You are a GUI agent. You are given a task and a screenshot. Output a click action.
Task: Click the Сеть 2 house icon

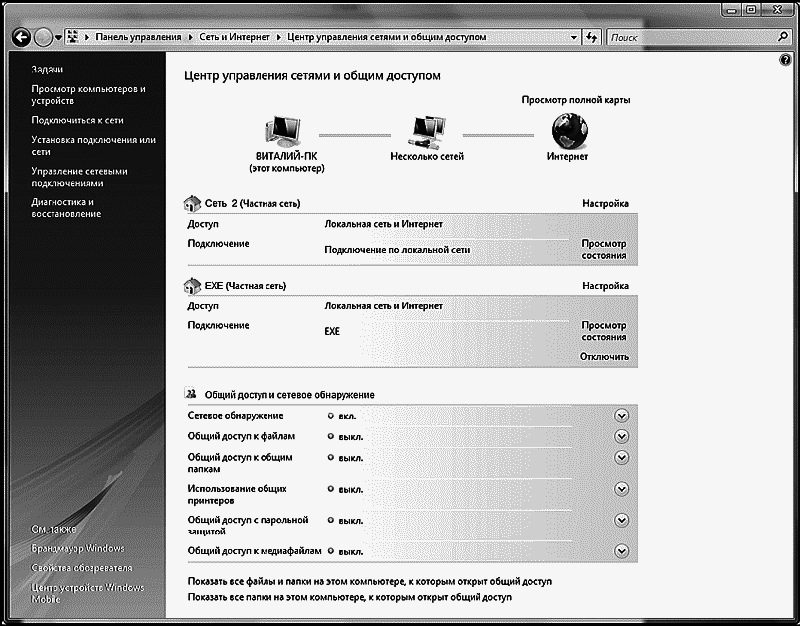click(195, 203)
